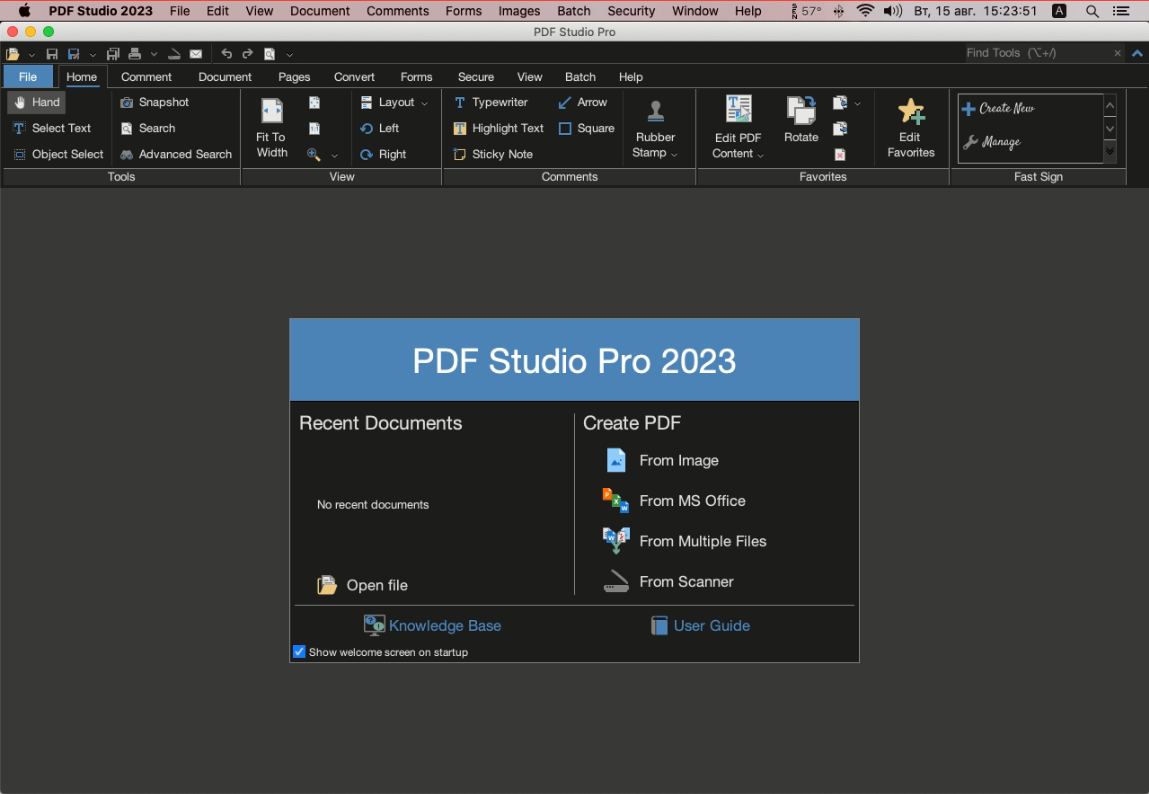
Task: Create PDF From Image
Action: [x=662, y=461]
